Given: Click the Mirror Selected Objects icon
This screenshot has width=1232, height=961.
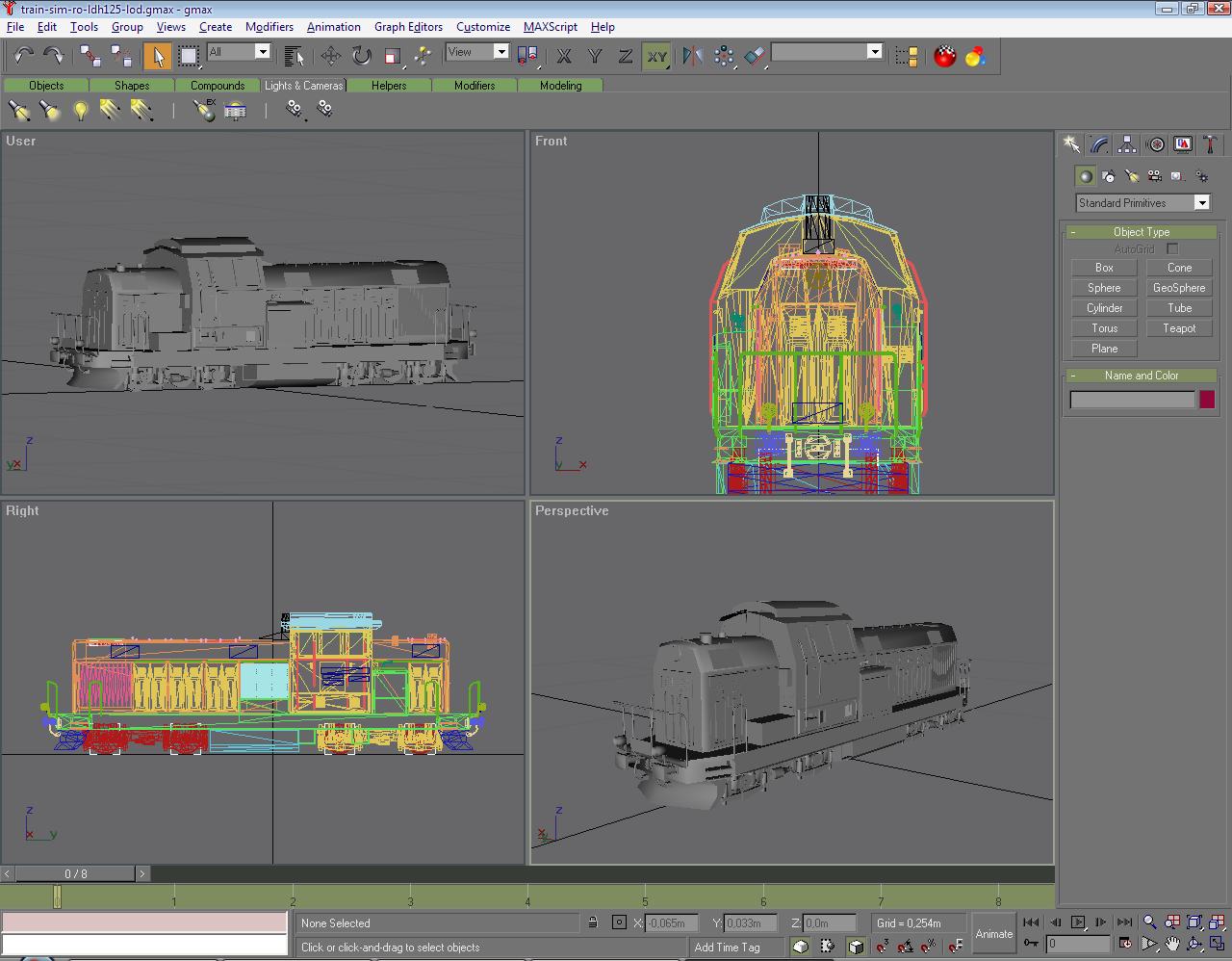Looking at the screenshot, I should coord(692,56).
